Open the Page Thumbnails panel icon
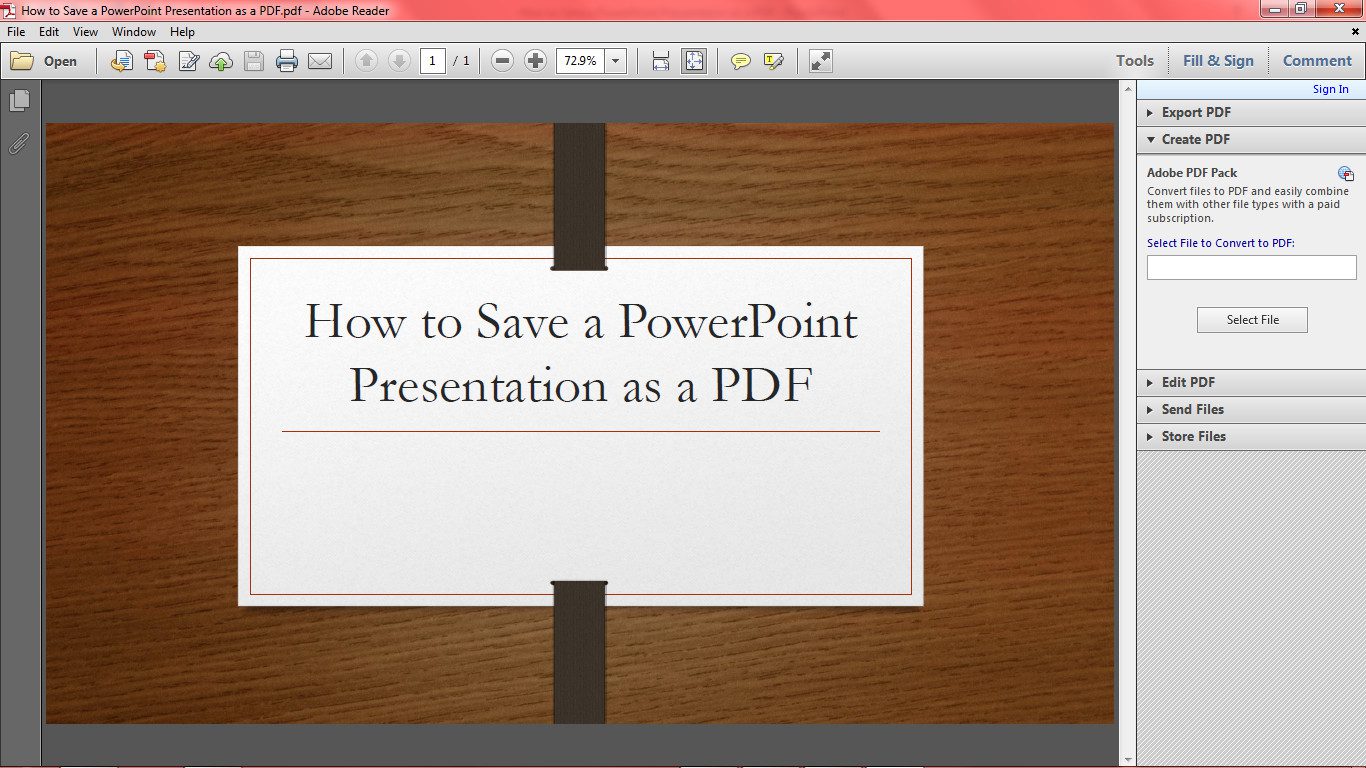The height and width of the screenshot is (768, 1366). coord(19,101)
